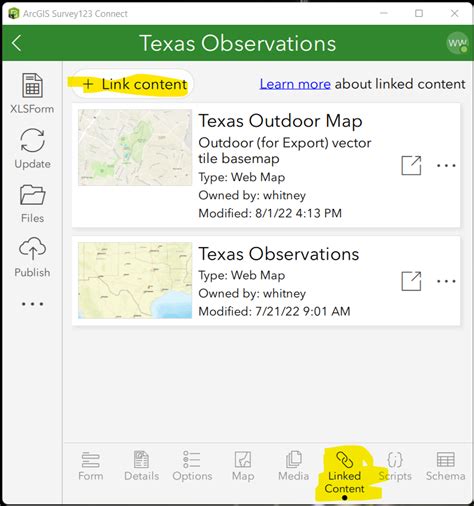Viewport: 474px width, 506px height.
Task: Click 'Modified: 8/1/22 4:13 PM' text
Action: click(x=270, y=213)
